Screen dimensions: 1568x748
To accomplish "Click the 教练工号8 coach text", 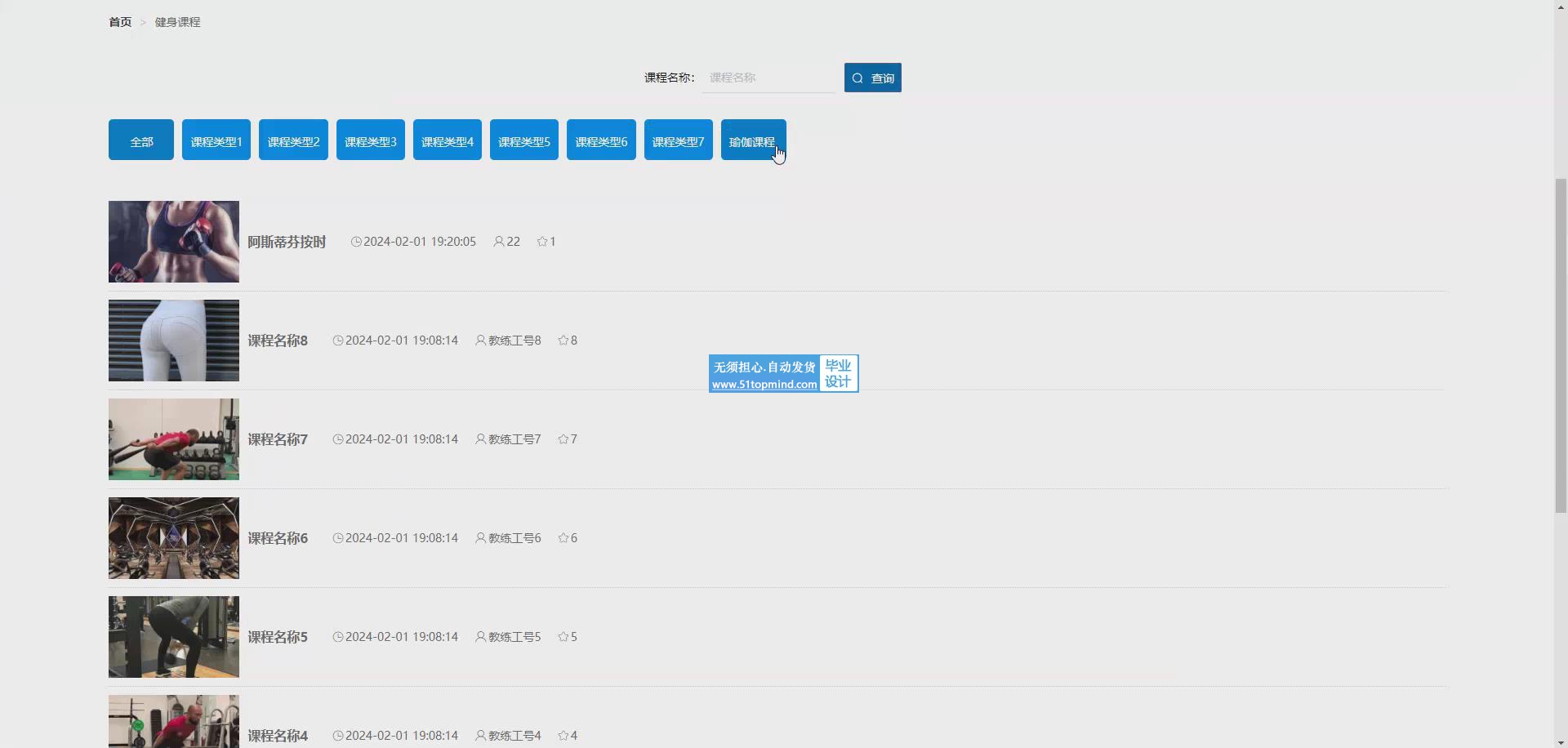I will click(514, 341).
